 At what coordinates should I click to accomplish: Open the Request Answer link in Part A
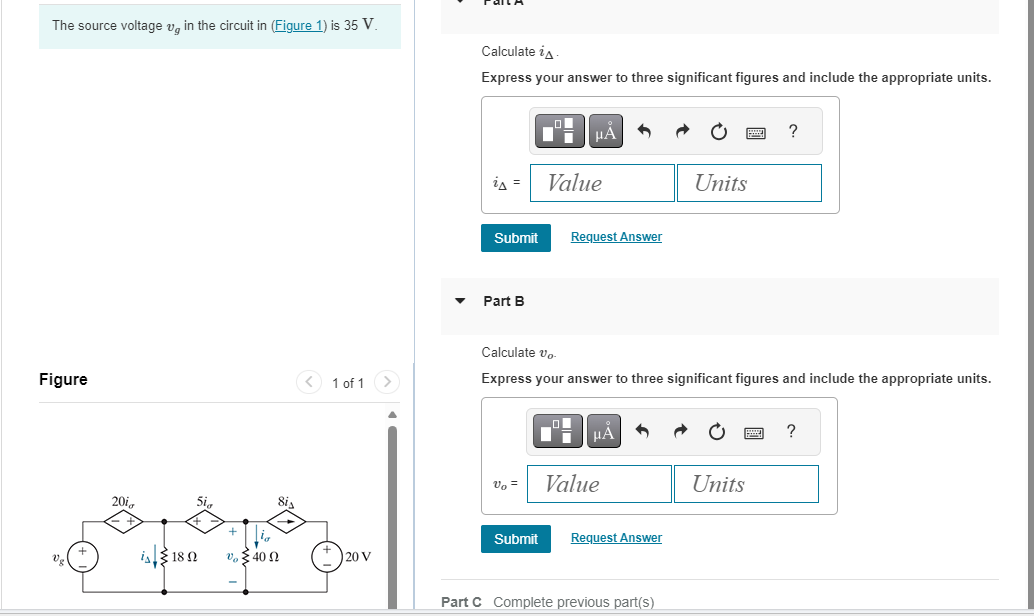tap(615, 236)
